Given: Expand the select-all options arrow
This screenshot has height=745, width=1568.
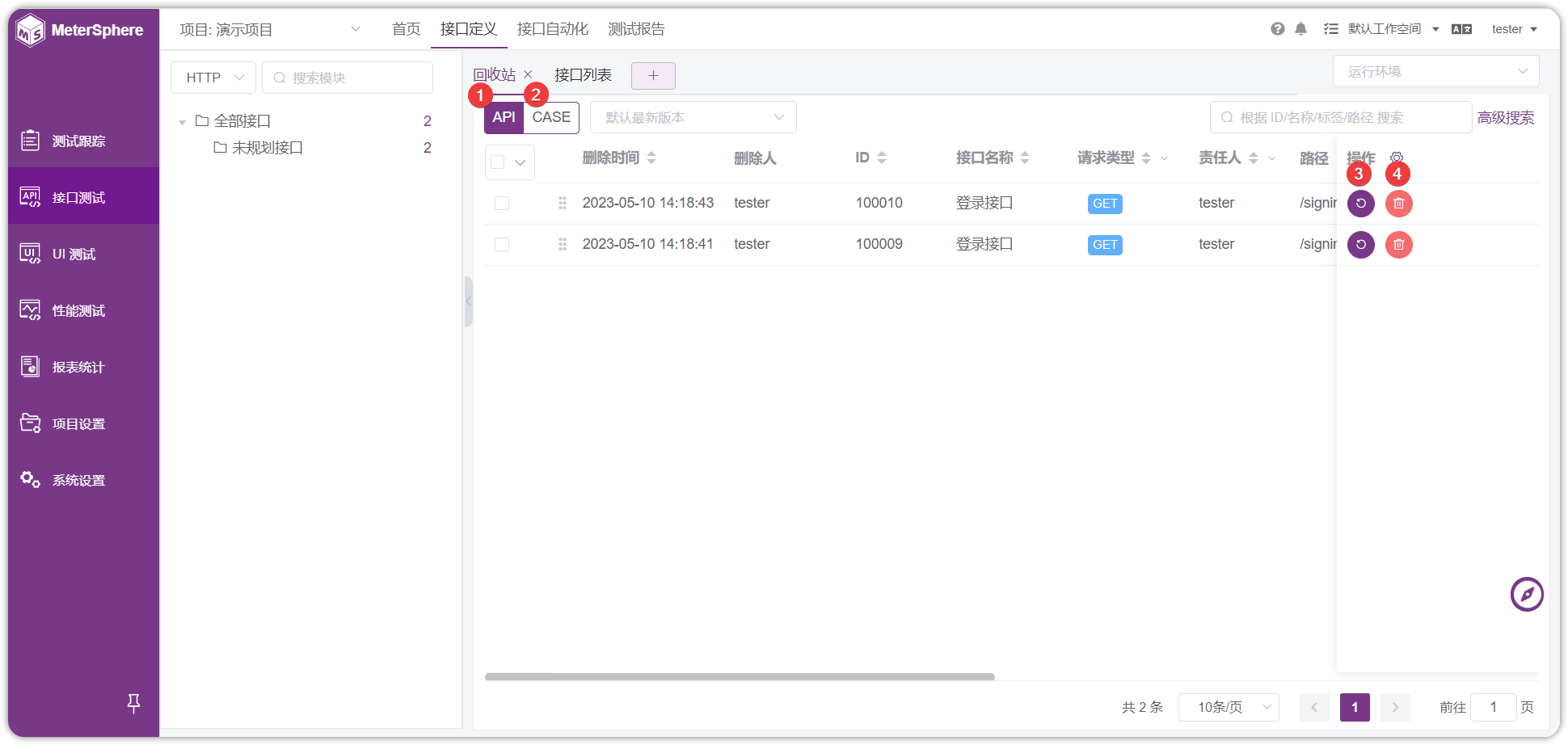Looking at the screenshot, I should coord(521,162).
